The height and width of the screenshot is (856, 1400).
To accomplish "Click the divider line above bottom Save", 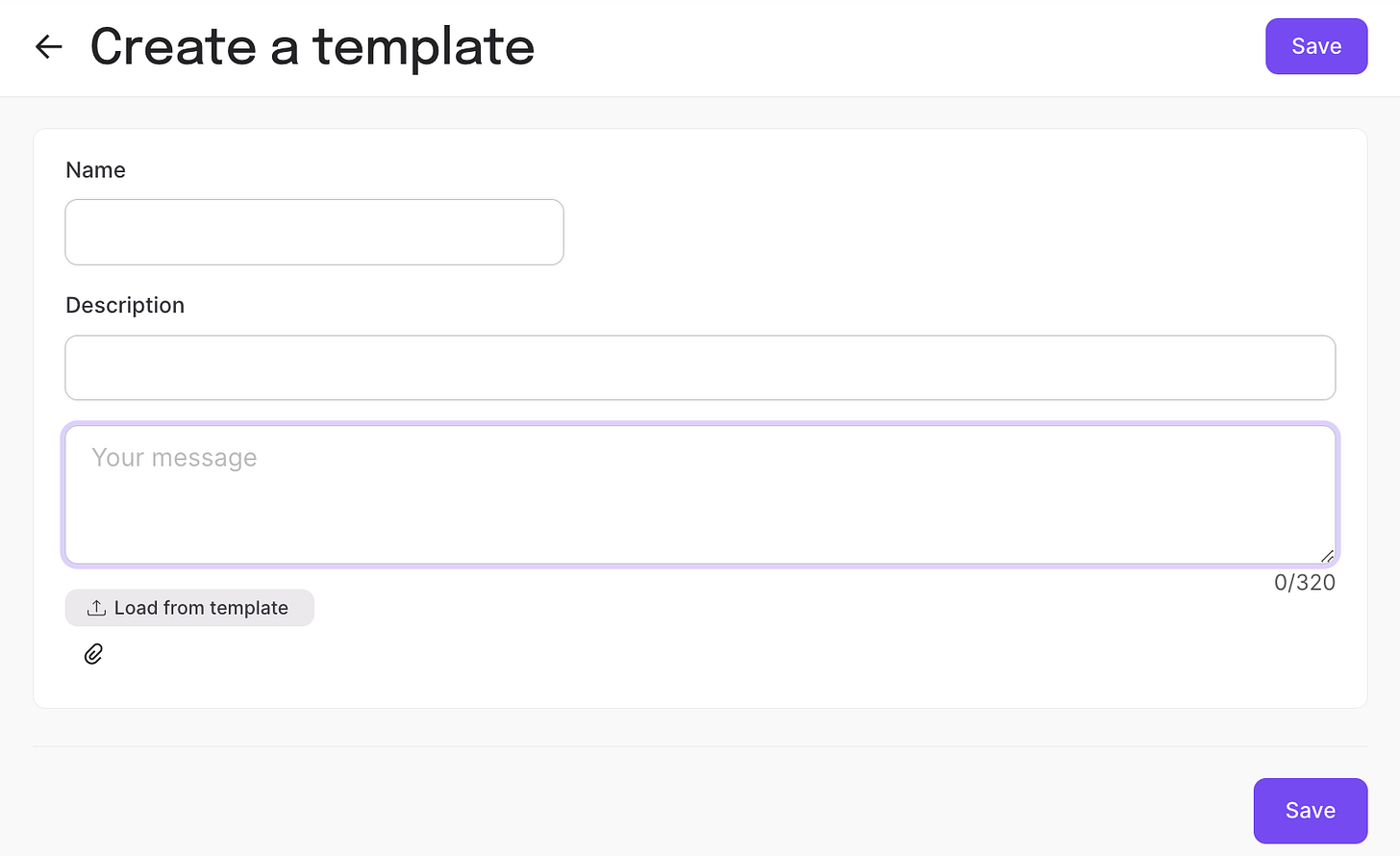I will [700, 746].
